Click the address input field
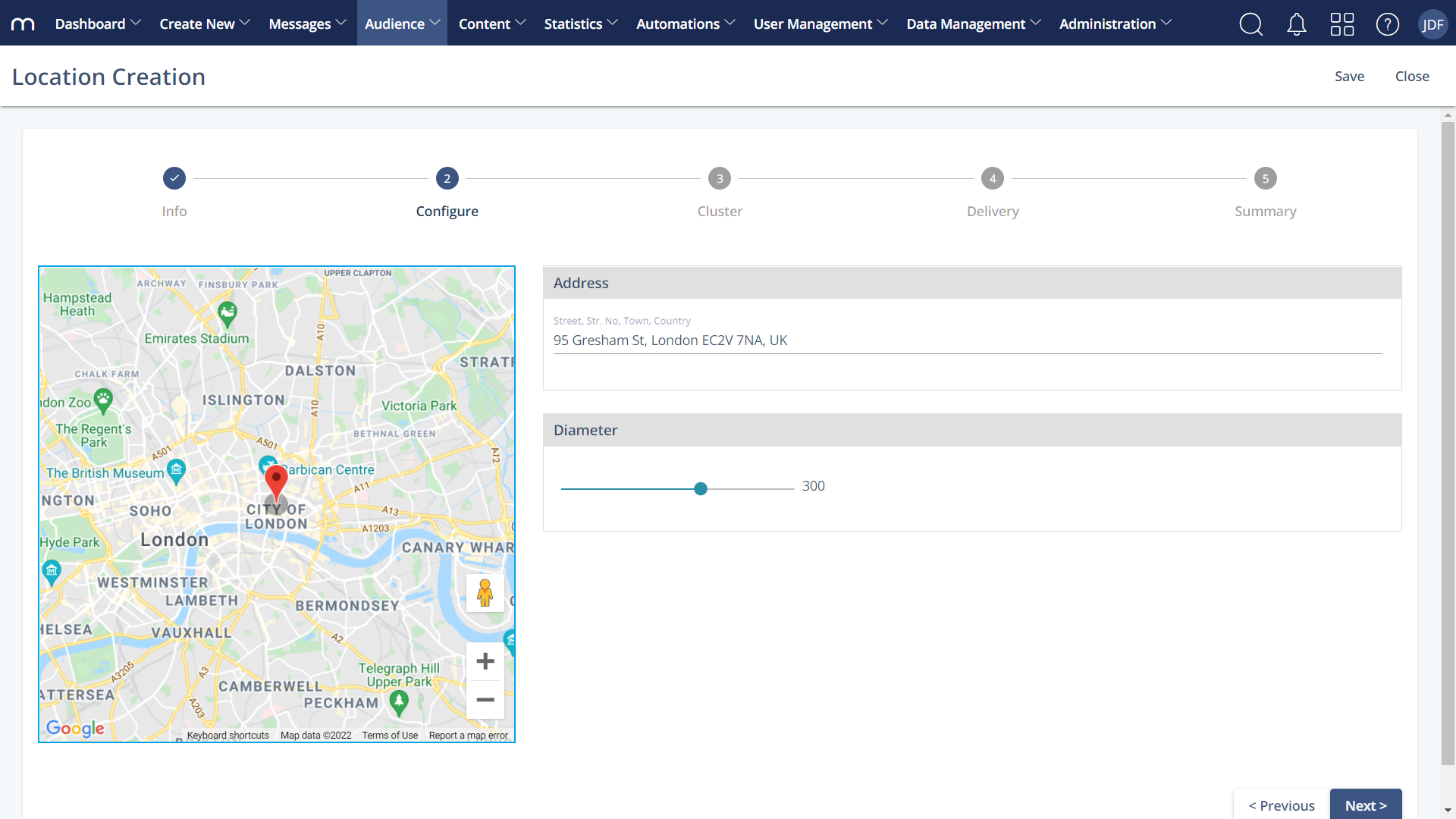The height and width of the screenshot is (819, 1456). (x=968, y=340)
